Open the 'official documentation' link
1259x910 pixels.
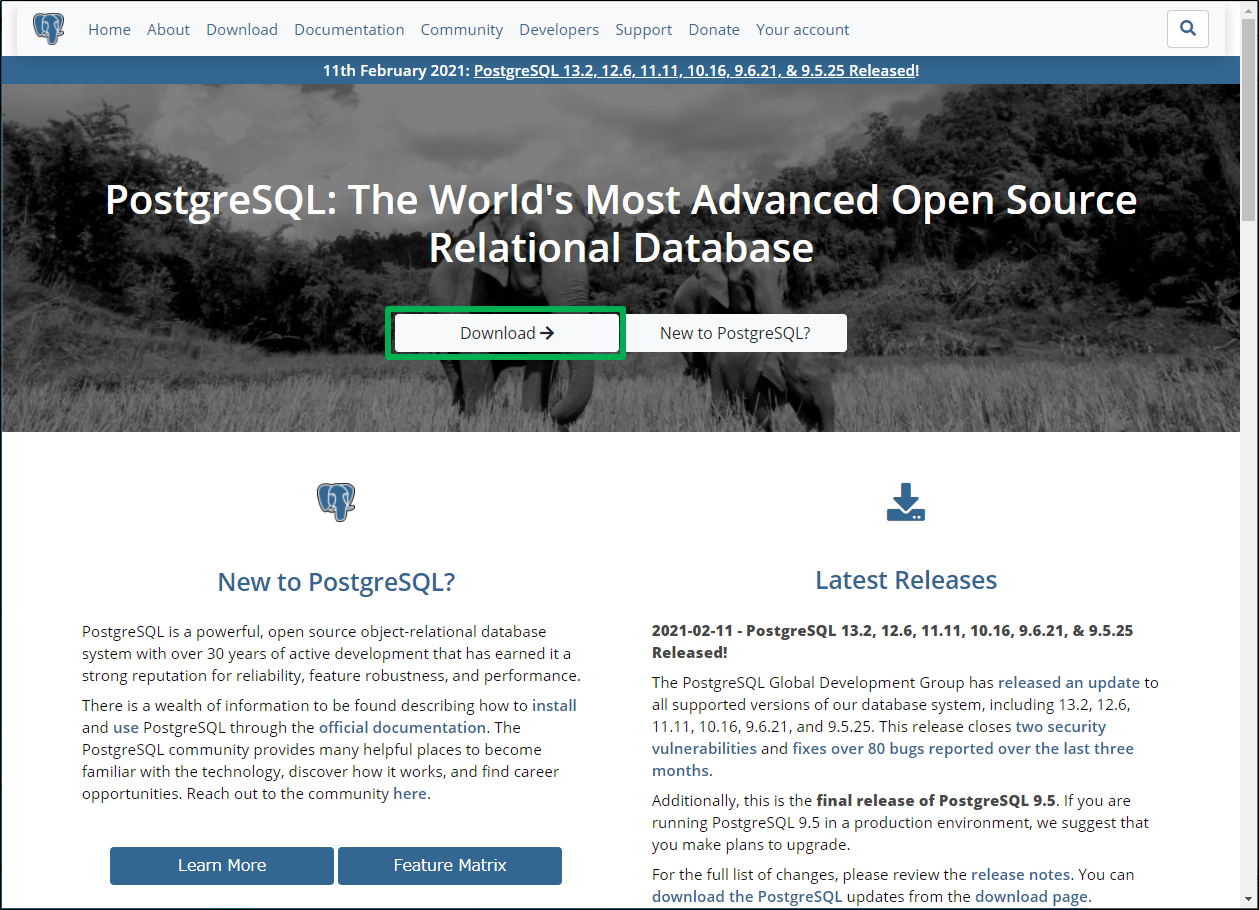click(402, 727)
